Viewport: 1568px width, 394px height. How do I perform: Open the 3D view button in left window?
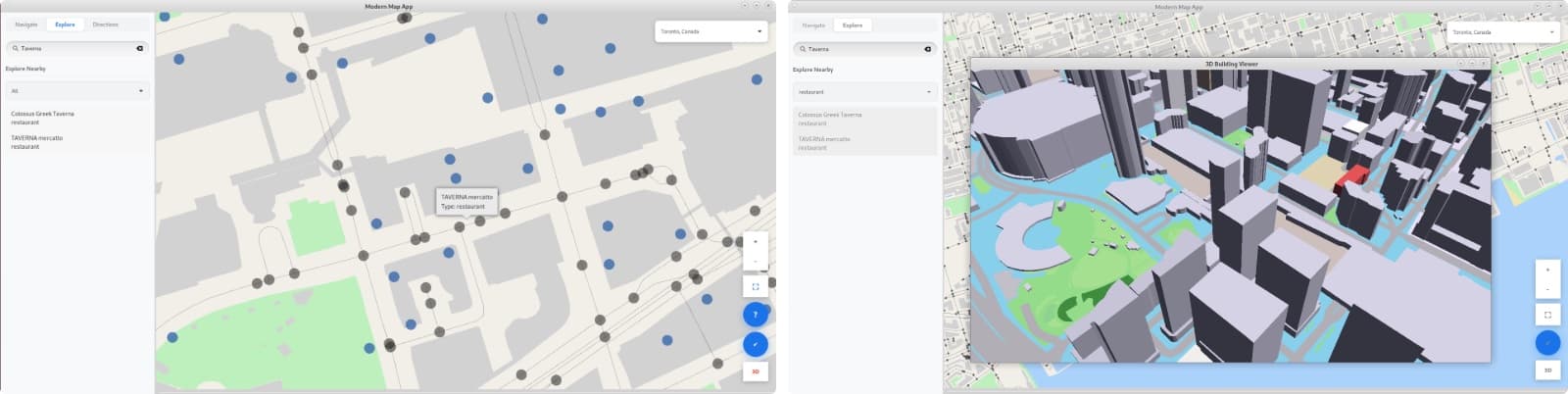click(x=755, y=371)
